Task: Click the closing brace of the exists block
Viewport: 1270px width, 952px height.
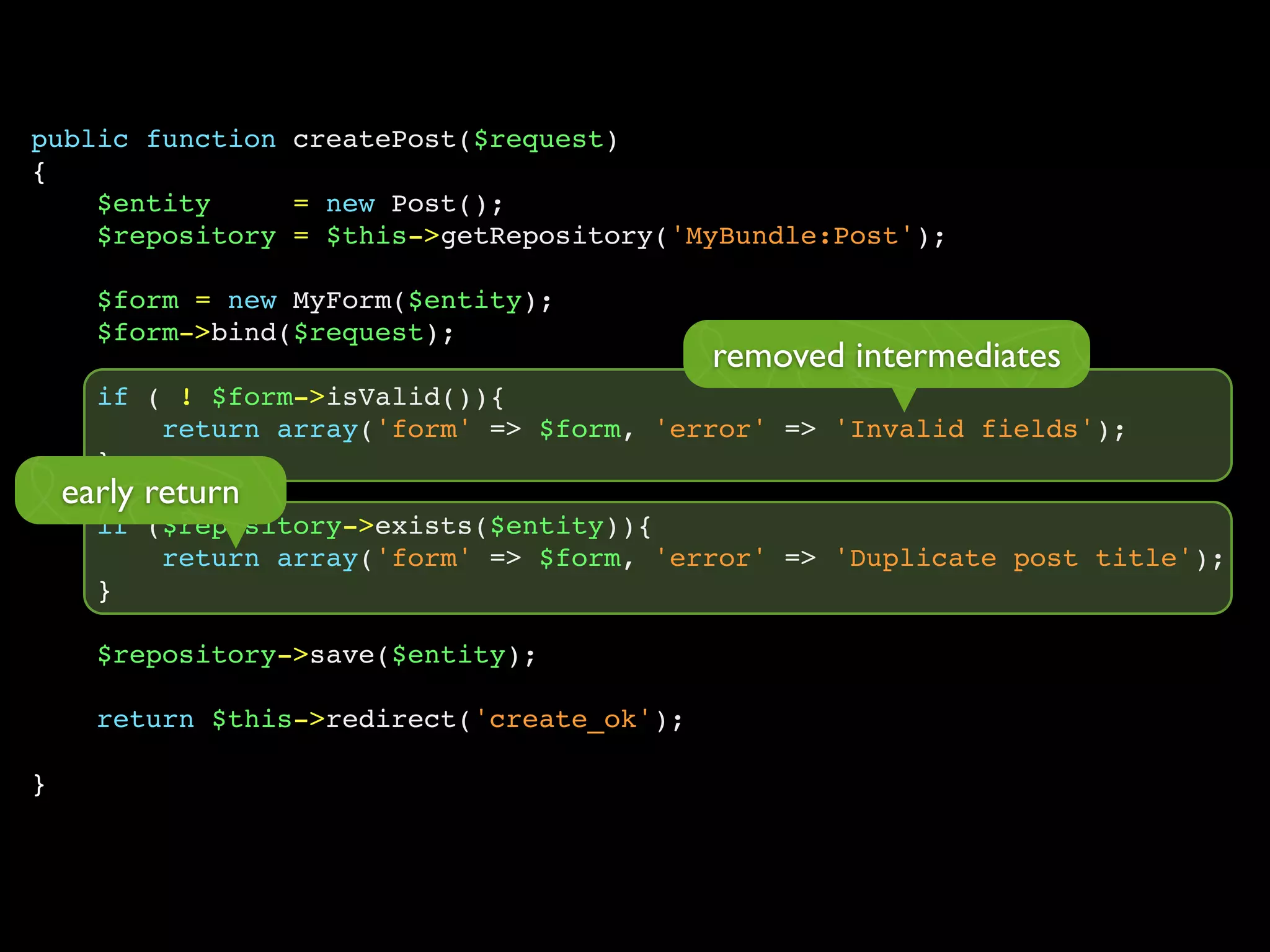Action: click(x=104, y=591)
